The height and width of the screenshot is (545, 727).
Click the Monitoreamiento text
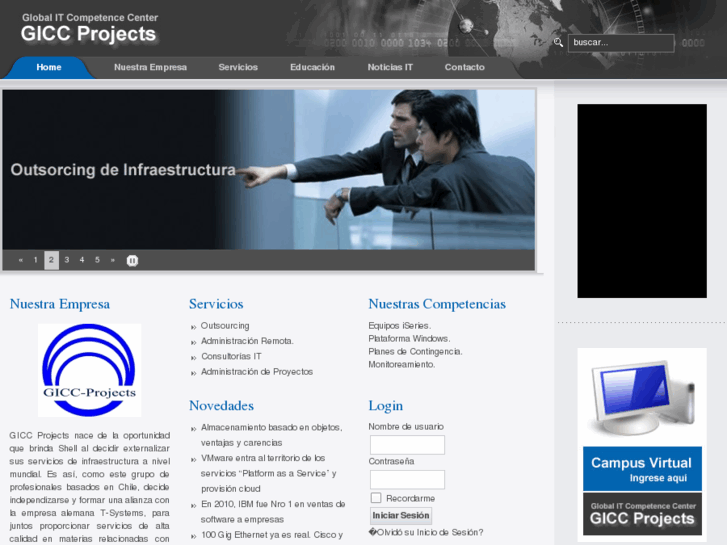tap(402, 365)
